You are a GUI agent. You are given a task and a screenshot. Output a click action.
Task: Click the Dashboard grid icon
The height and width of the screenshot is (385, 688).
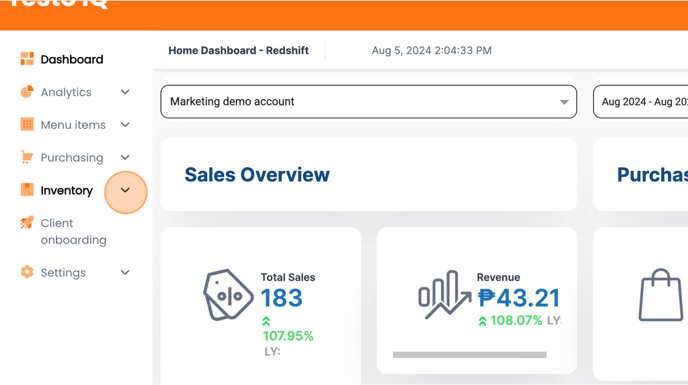coord(27,59)
